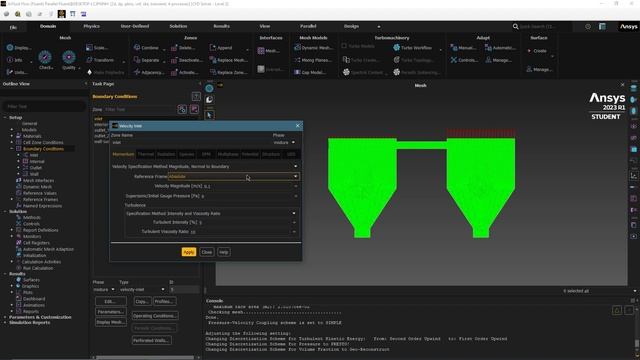
Task: Click the Operating Conditions button
Action: pos(154,316)
